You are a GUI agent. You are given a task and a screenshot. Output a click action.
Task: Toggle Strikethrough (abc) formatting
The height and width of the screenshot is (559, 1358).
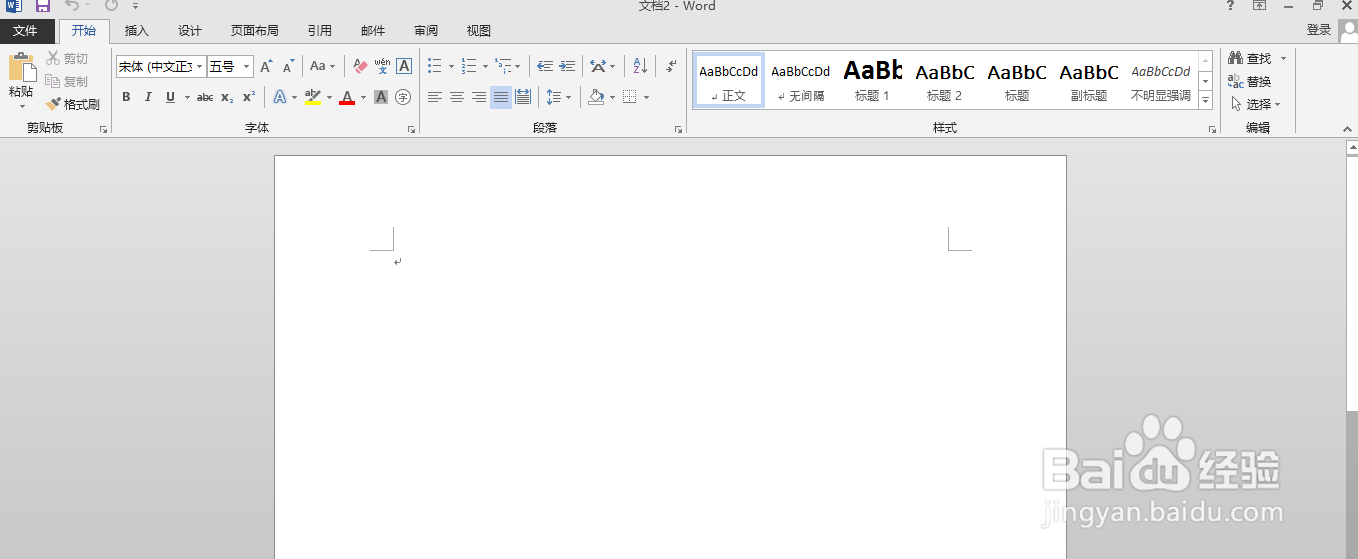coord(205,97)
